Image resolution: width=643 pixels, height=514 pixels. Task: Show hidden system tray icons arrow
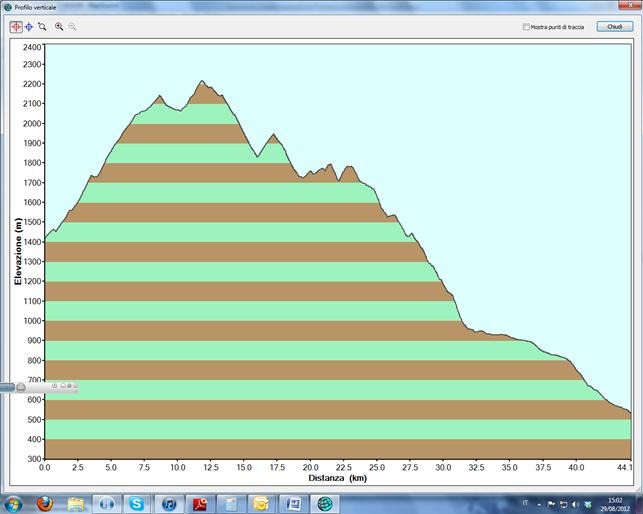click(540, 502)
